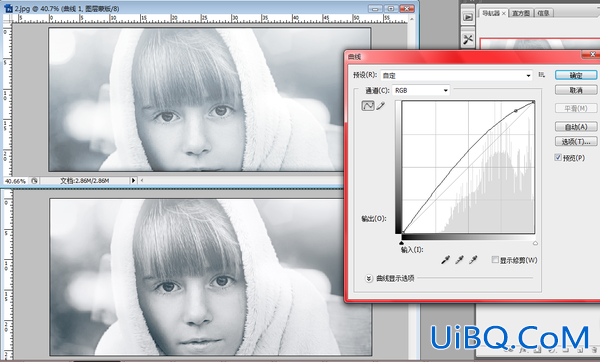Open the 预设 preset dropdown
Screen dimensions: 600x362
(456, 75)
